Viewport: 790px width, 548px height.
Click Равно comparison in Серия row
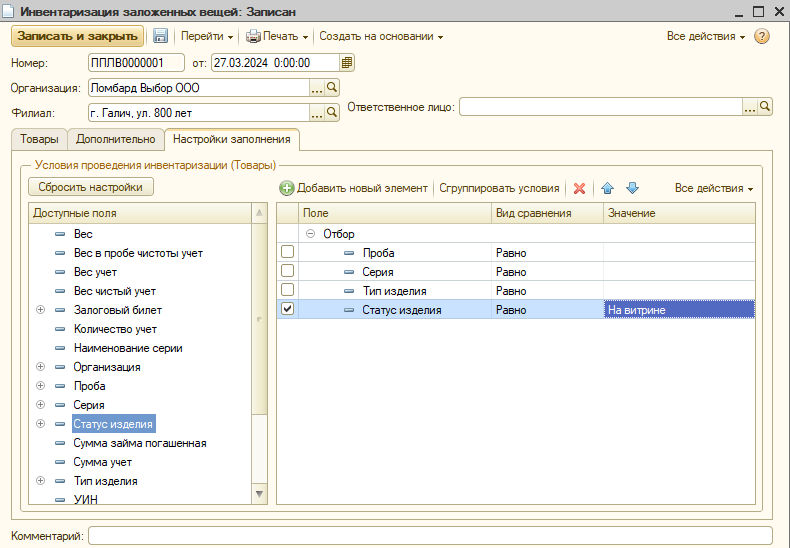pyautogui.click(x=547, y=272)
